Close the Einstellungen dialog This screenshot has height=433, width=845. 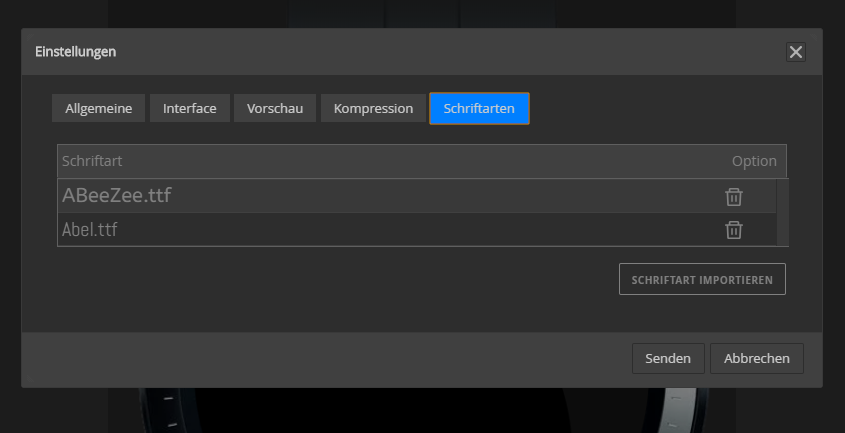(x=796, y=52)
